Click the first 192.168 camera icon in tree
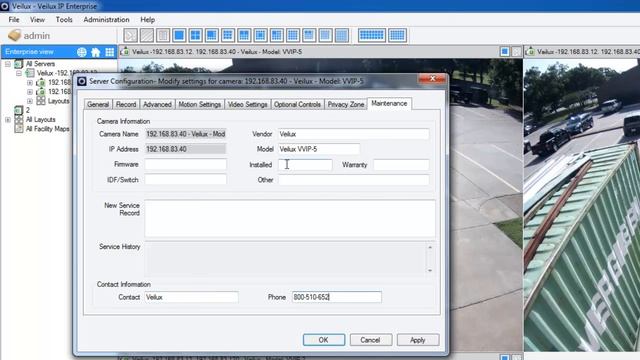The height and width of the screenshot is (360, 640). tap(41, 82)
